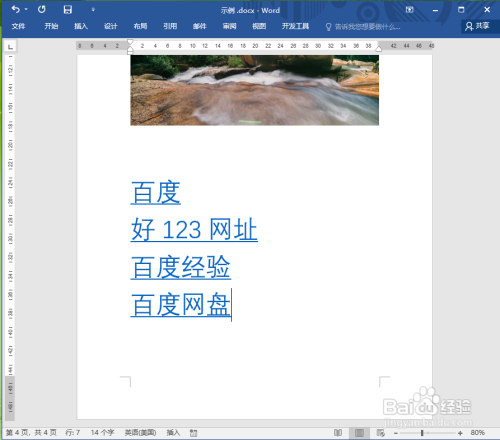Click the Redo/Repeat icon
Viewport: 500px width, 440px height.
[41, 9]
